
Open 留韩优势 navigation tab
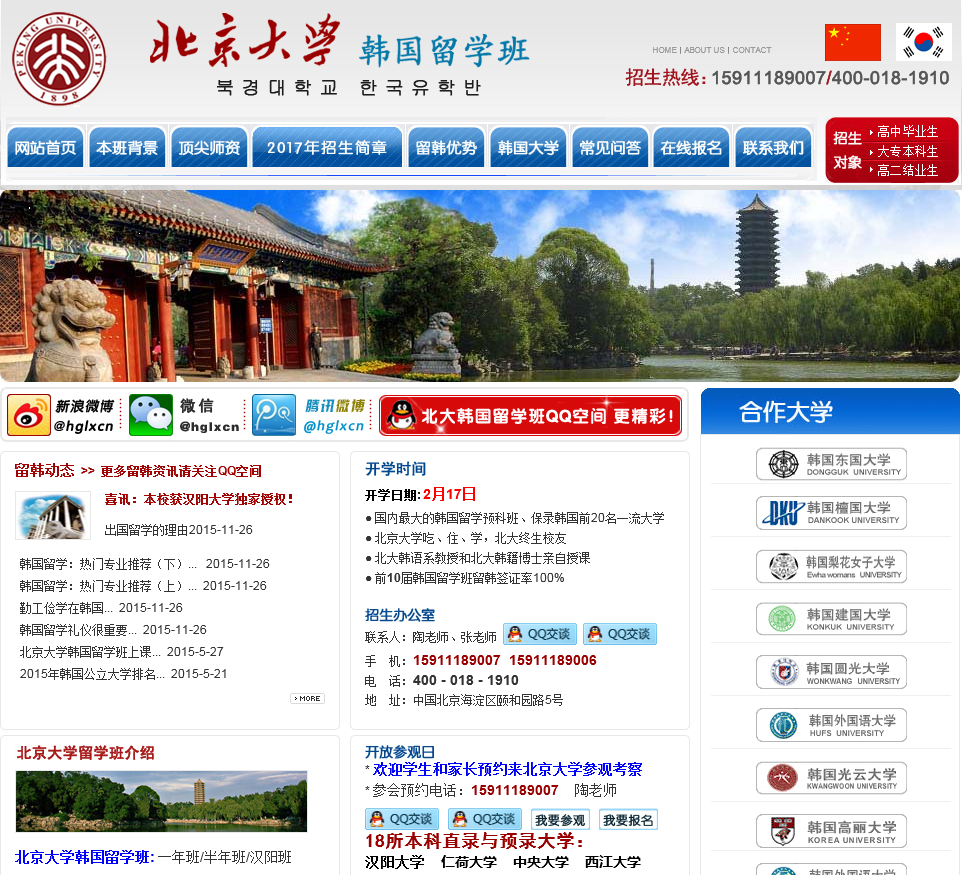pyautogui.click(x=446, y=147)
